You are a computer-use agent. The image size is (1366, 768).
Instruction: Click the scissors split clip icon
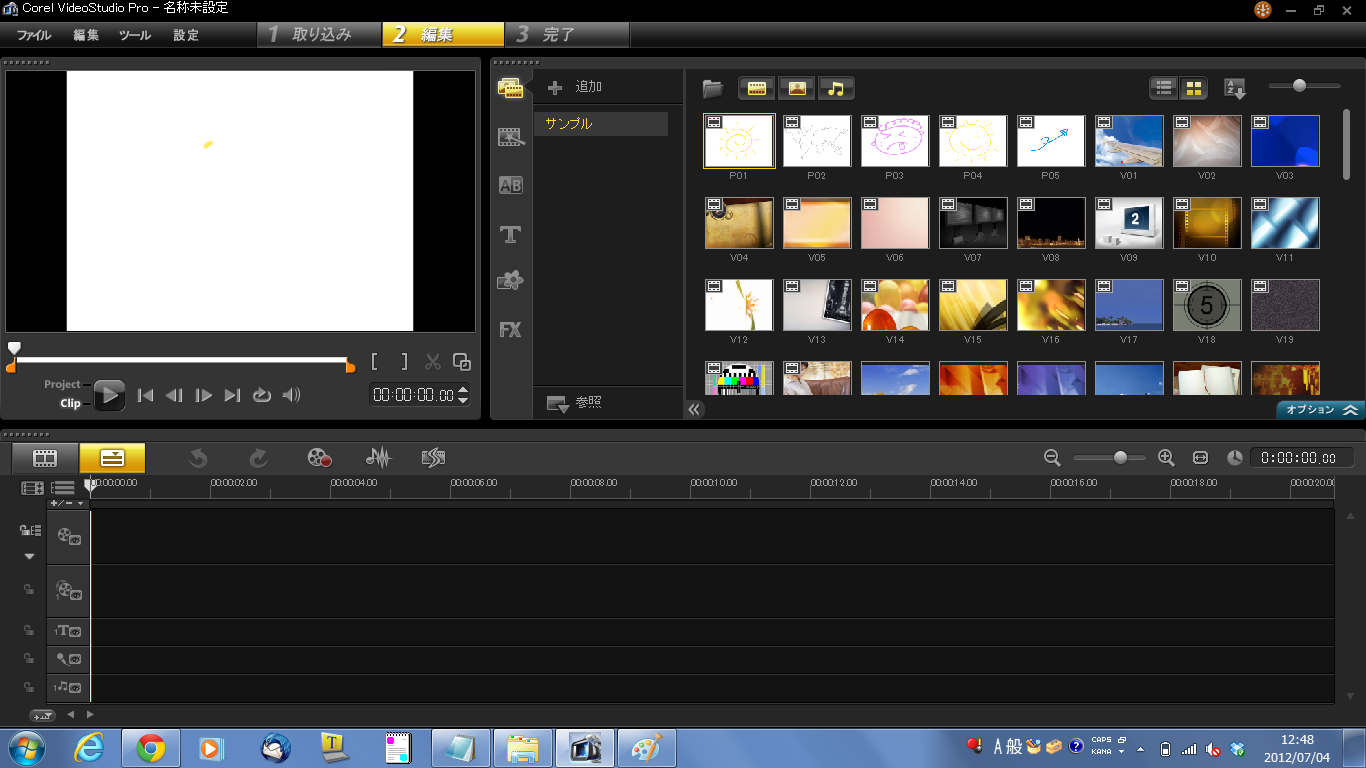click(x=433, y=362)
